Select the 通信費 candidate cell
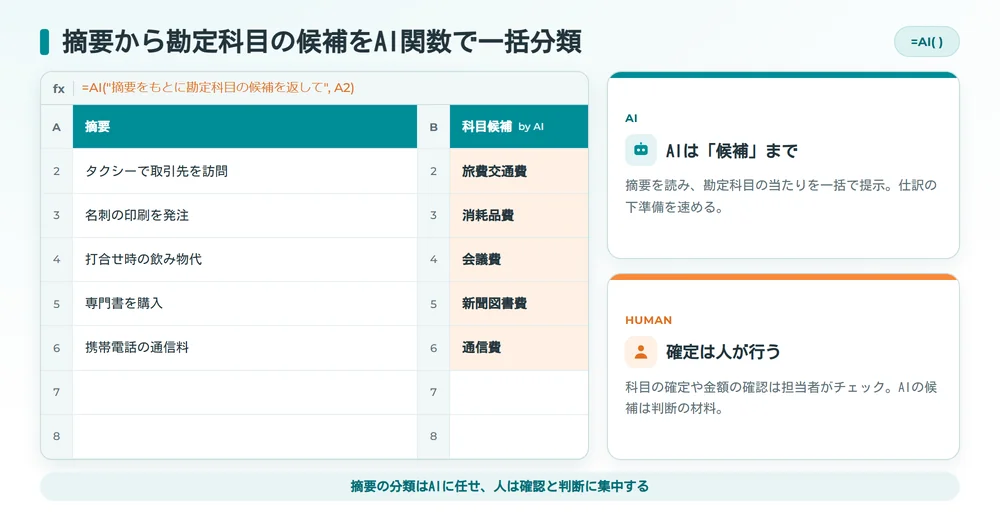This screenshot has height=523, width=1000. click(518, 348)
